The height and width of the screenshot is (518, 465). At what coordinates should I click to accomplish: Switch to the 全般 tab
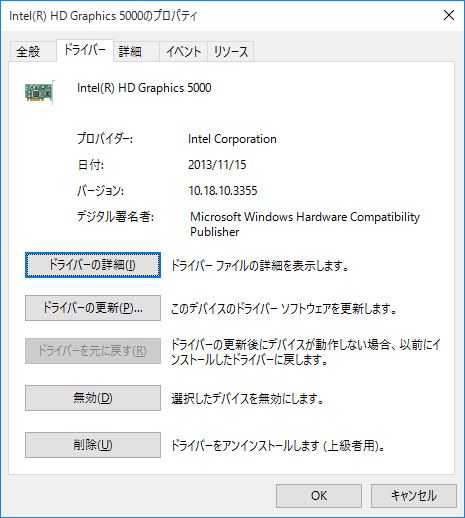tap(33, 52)
